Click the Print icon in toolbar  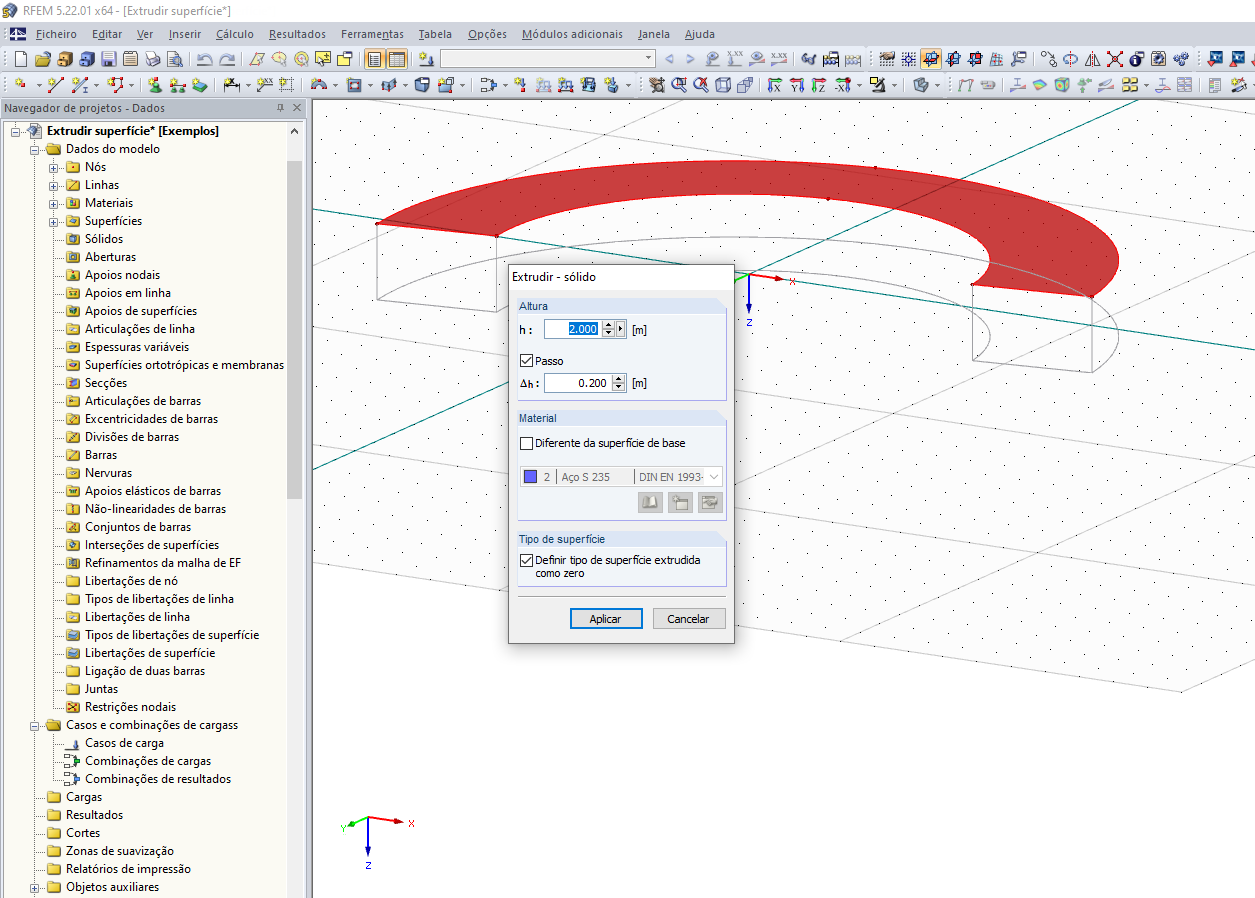tap(152, 59)
